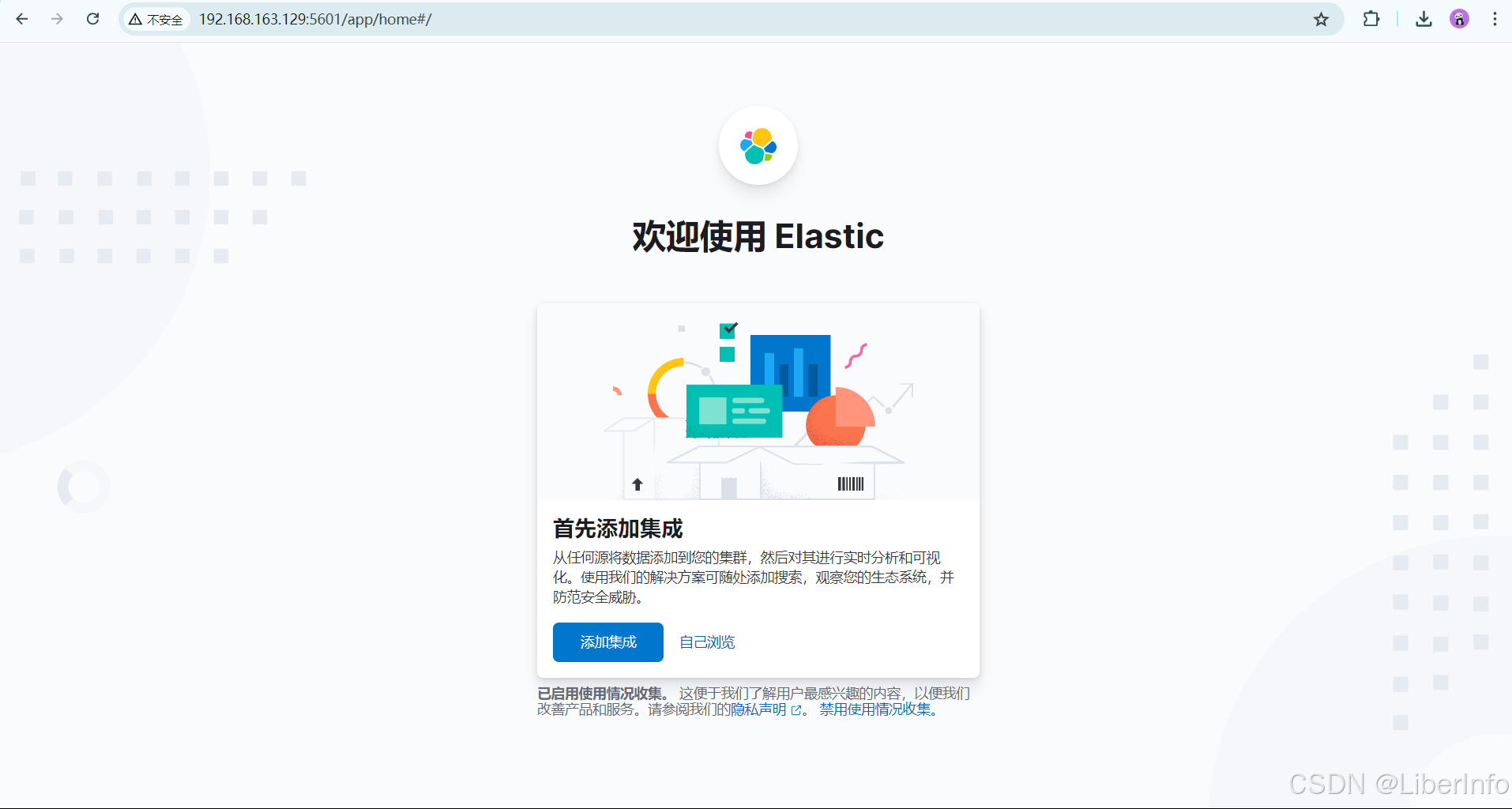This screenshot has height=809, width=1512.
Task: Click the 添加集成 button
Action: tap(607, 642)
